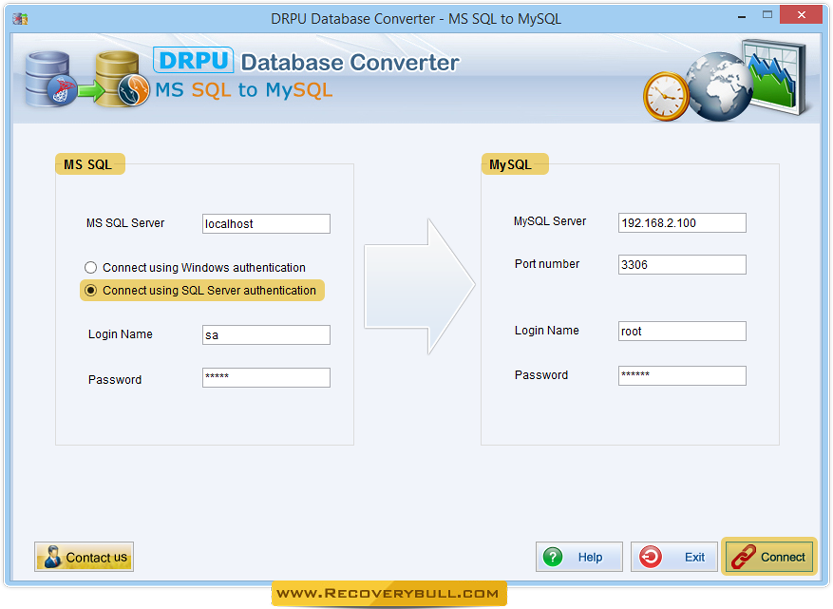Click the 'Port number' label text
Image resolution: width=833 pixels, height=609 pixels.
[x=547, y=264]
